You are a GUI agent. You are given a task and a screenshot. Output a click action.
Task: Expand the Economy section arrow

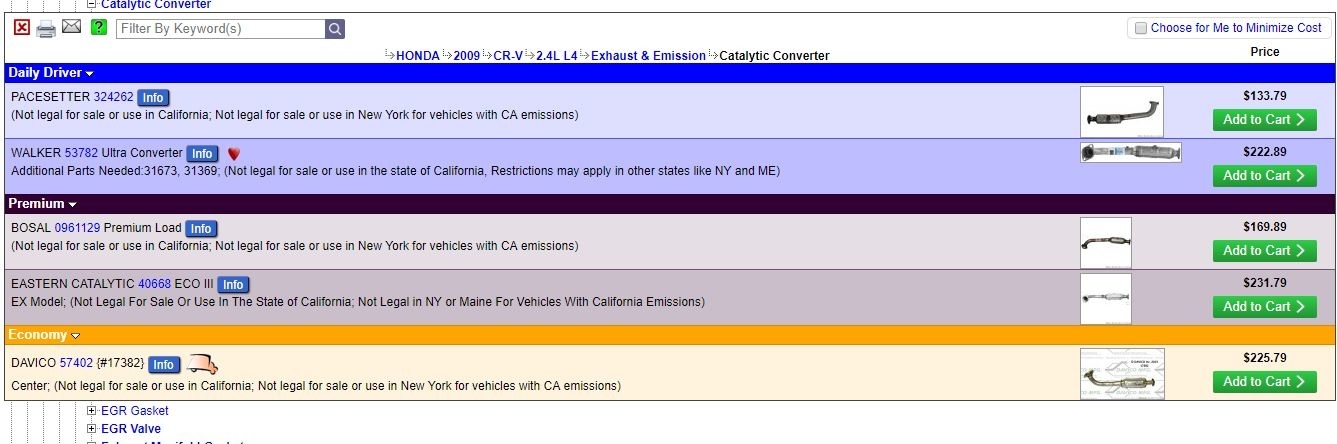75,335
